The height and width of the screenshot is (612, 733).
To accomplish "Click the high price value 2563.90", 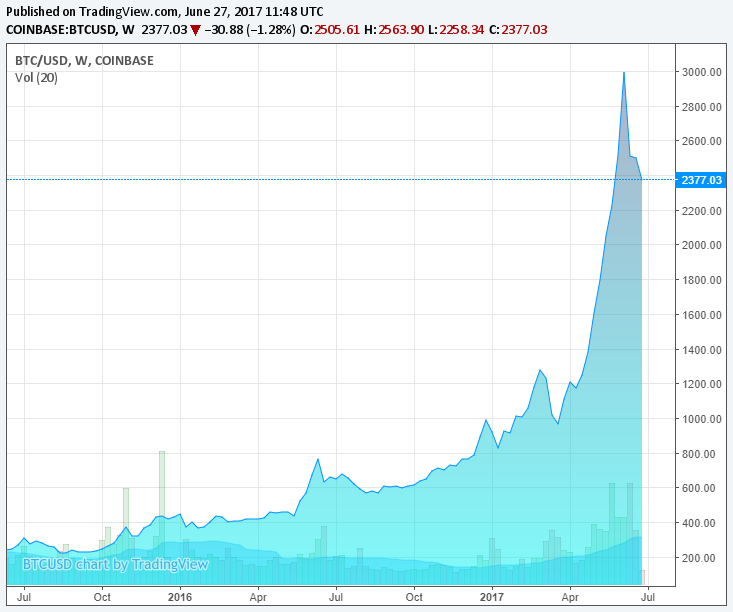I will pyautogui.click(x=401, y=30).
